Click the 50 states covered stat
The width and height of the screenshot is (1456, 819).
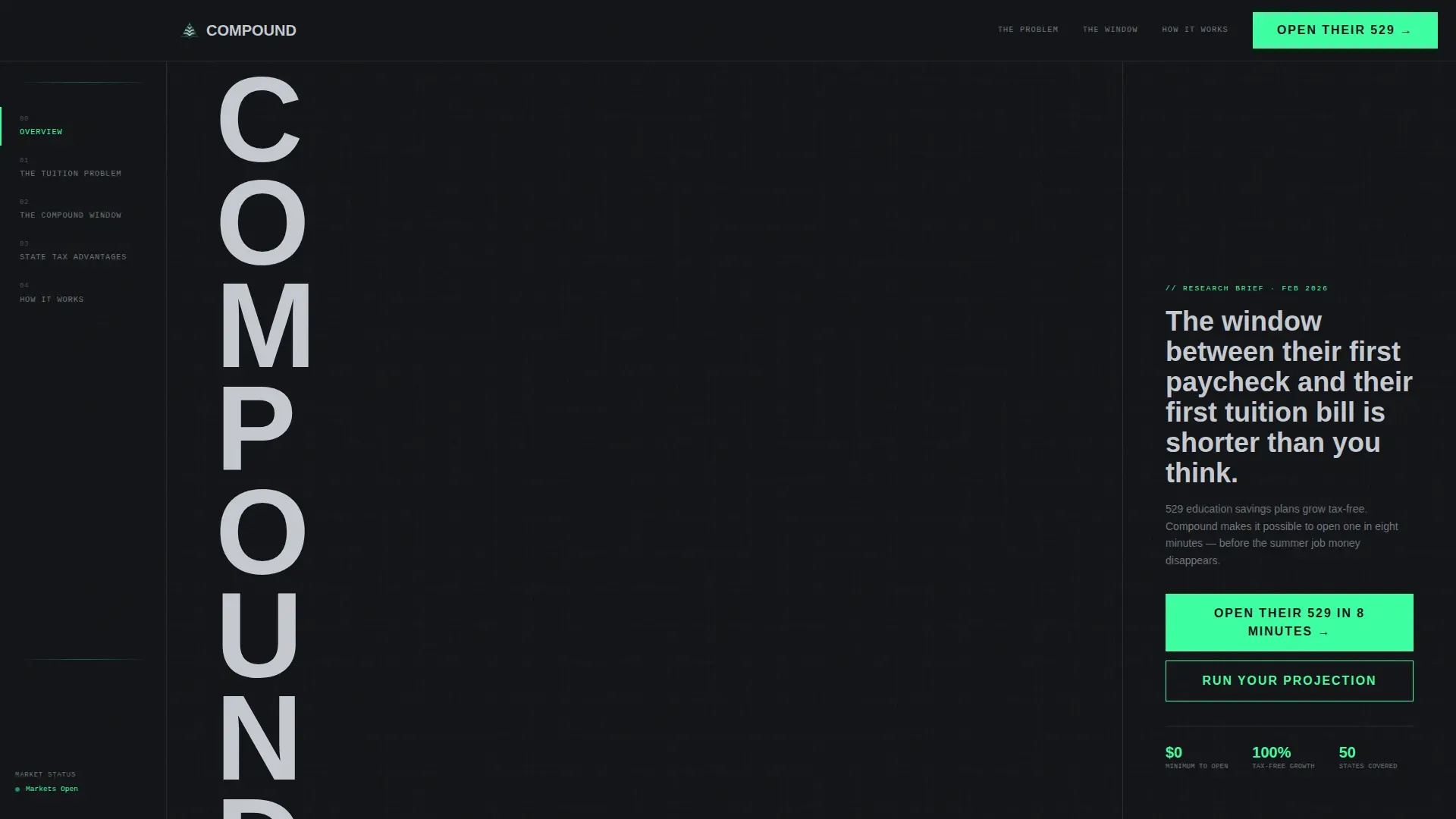1368,758
